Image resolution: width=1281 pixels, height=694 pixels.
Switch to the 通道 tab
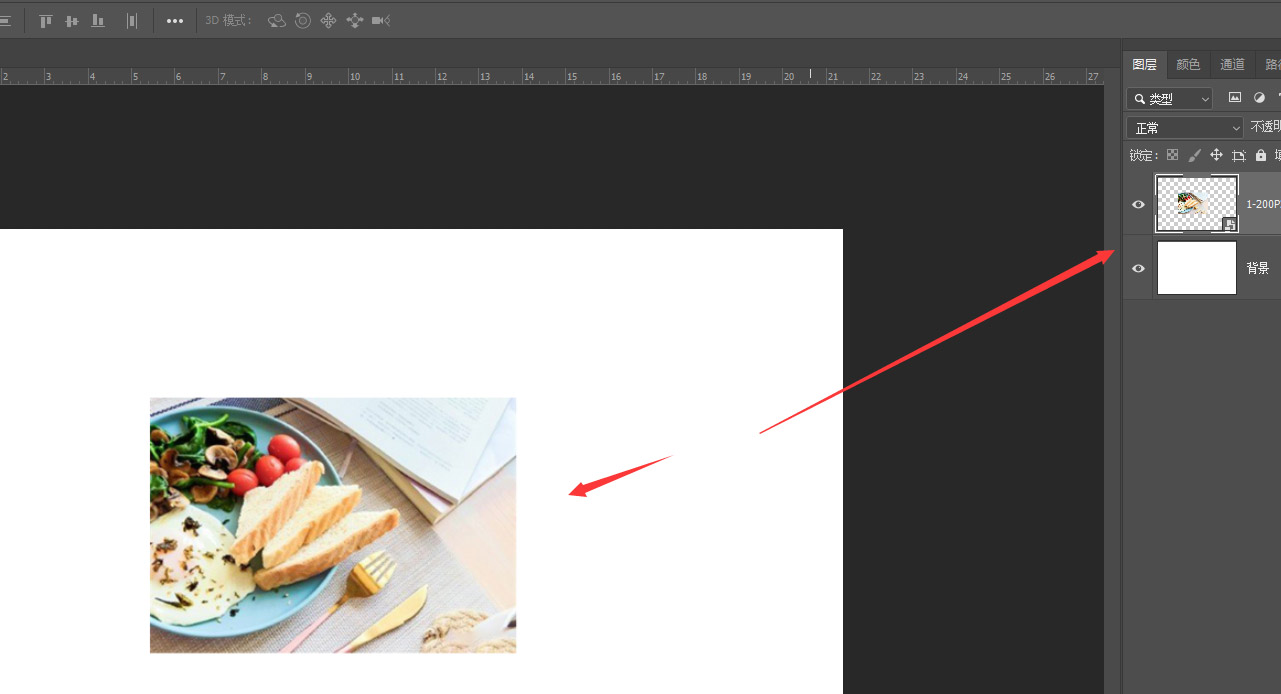[x=1232, y=64]
